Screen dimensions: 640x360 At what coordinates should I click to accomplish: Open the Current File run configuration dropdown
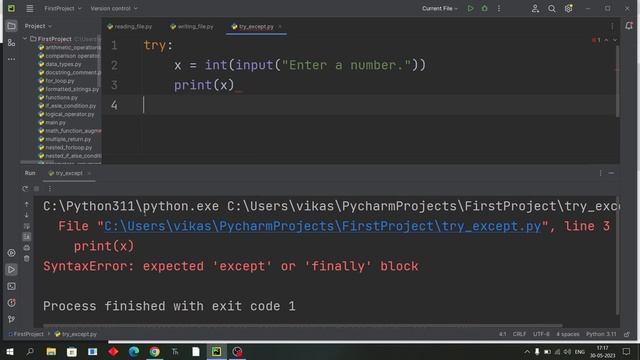click(440, 8)
